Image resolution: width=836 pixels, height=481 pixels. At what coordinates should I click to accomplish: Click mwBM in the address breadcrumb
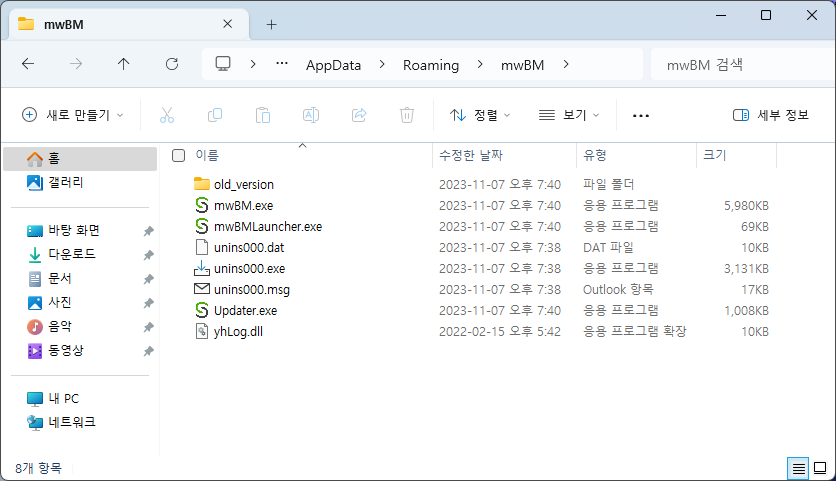(522, 65)
